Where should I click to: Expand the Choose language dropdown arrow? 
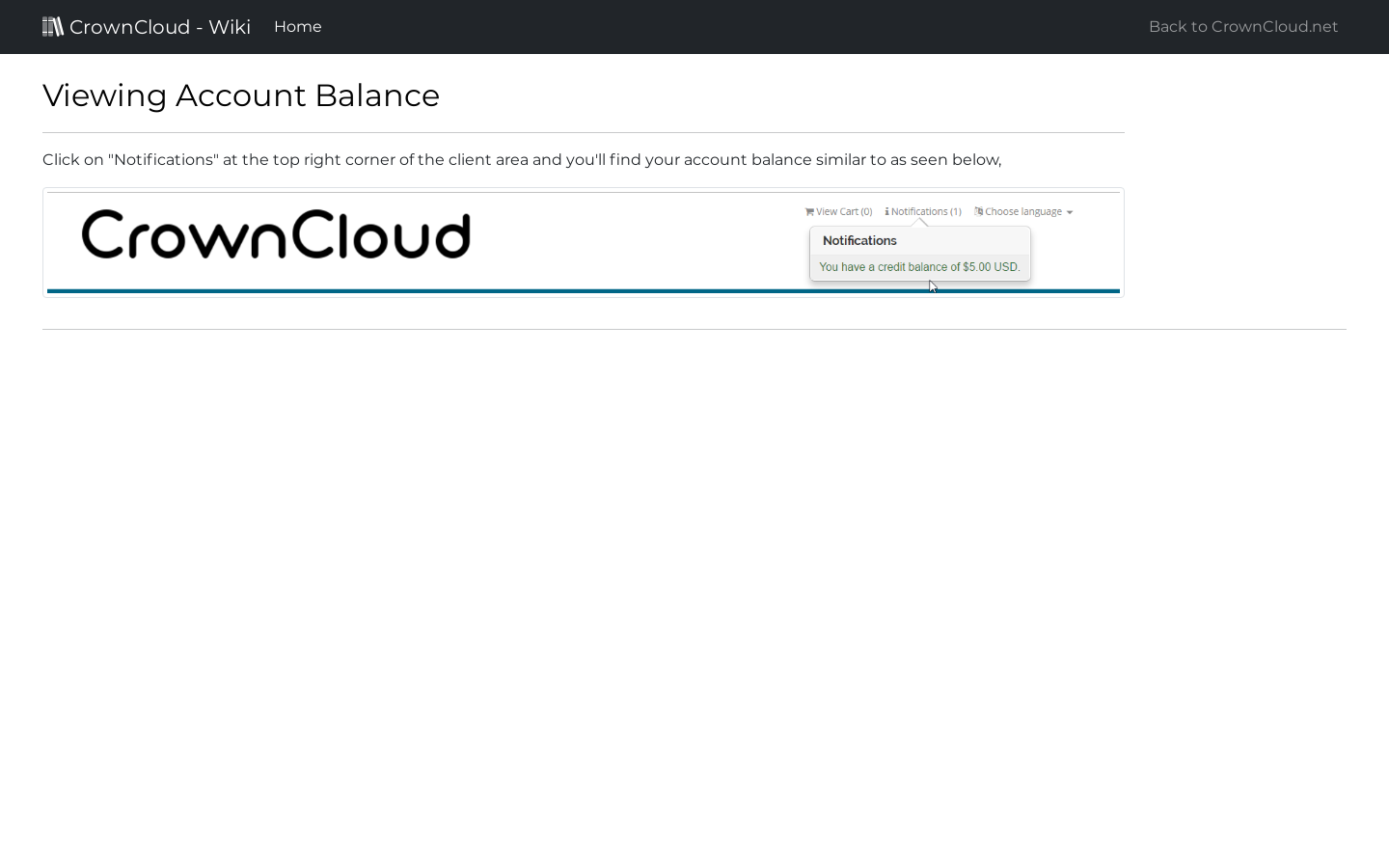[x=1070, y=212]
